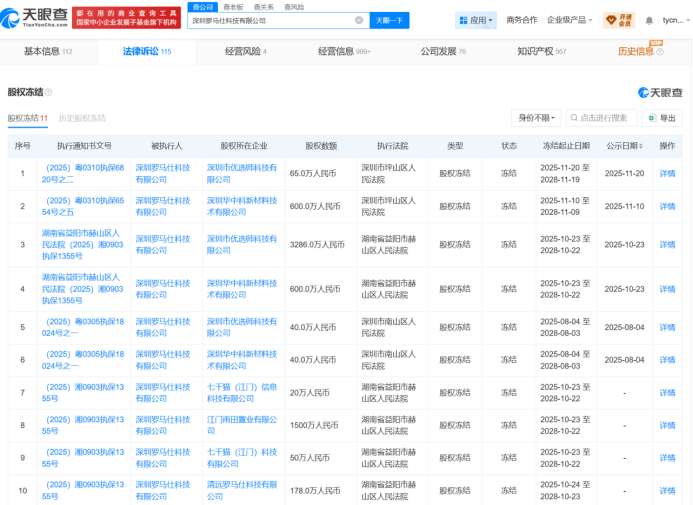Click the Tianyancha logo at top left

[34, 18]
